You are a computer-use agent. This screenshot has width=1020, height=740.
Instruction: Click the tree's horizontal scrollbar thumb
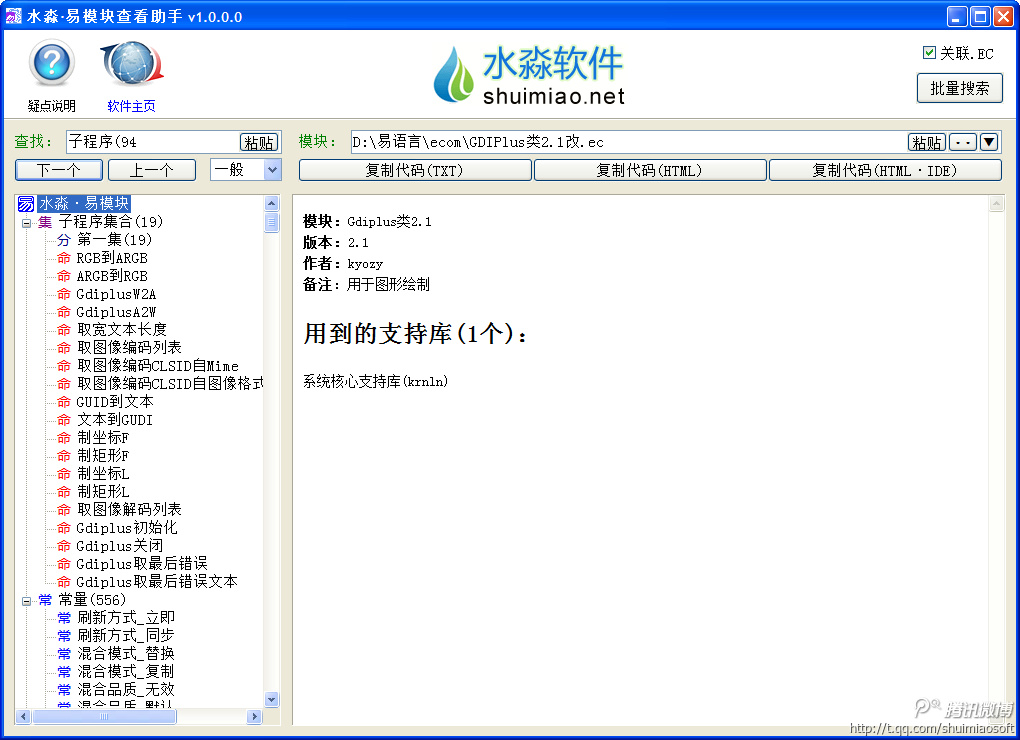click(104, 717)
